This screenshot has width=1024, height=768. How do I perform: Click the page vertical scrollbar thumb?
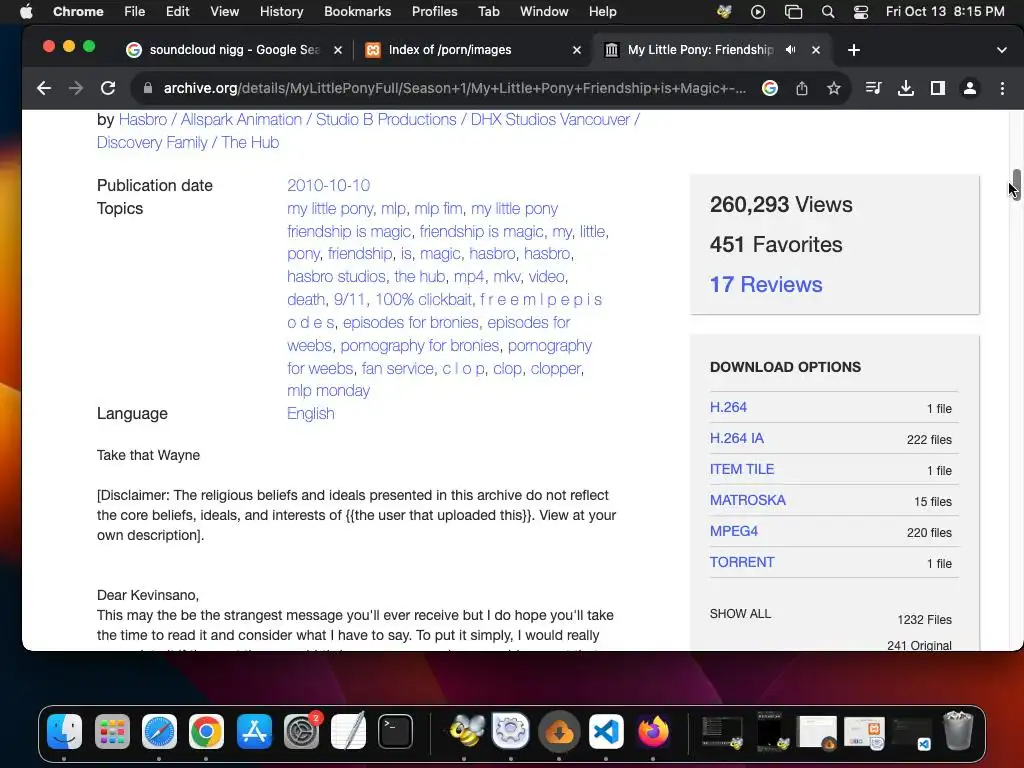click(1016, 184)
